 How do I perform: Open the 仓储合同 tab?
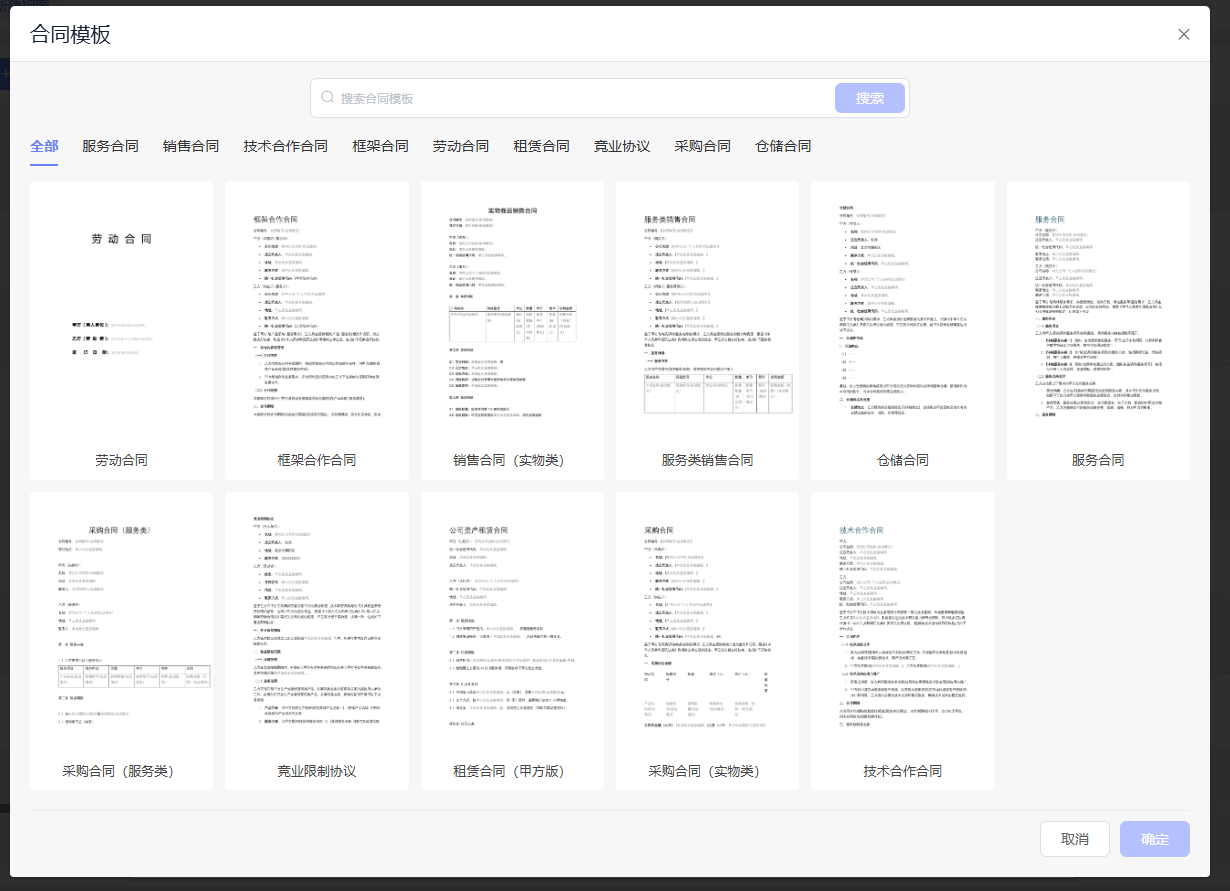pos(783,146)
